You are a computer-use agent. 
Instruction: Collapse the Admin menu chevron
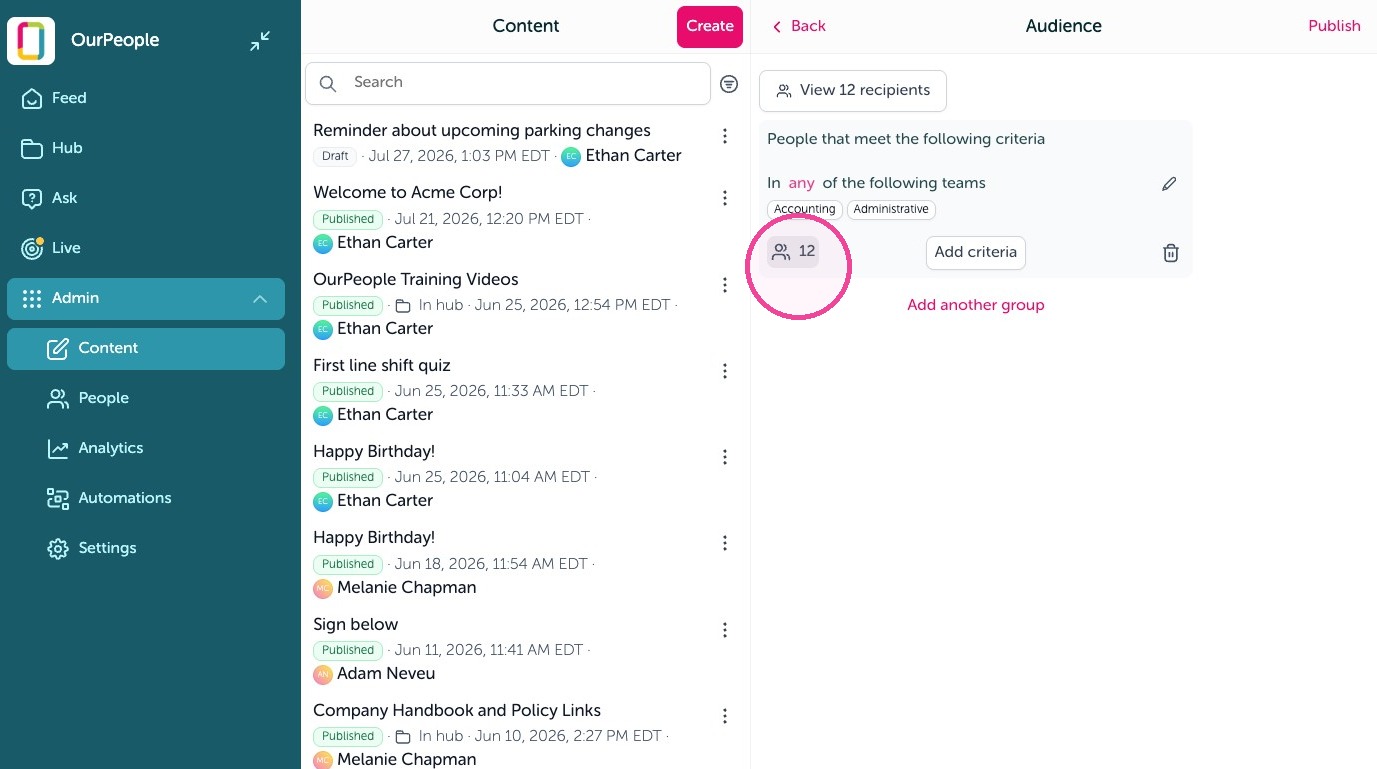click(x=260, y=299)
